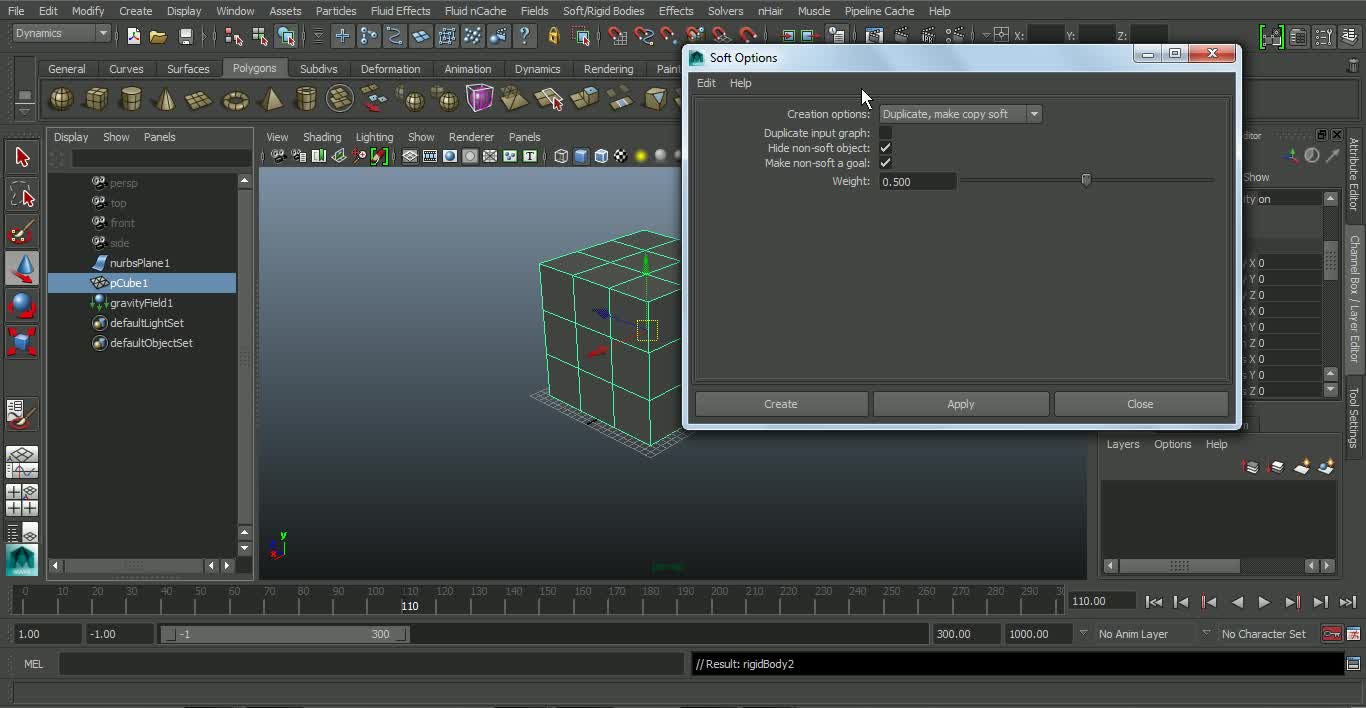The height and width of the screenshot is (708, 1366).
Task: Click the purple cube shelf icon
Action: click(480, 99)
